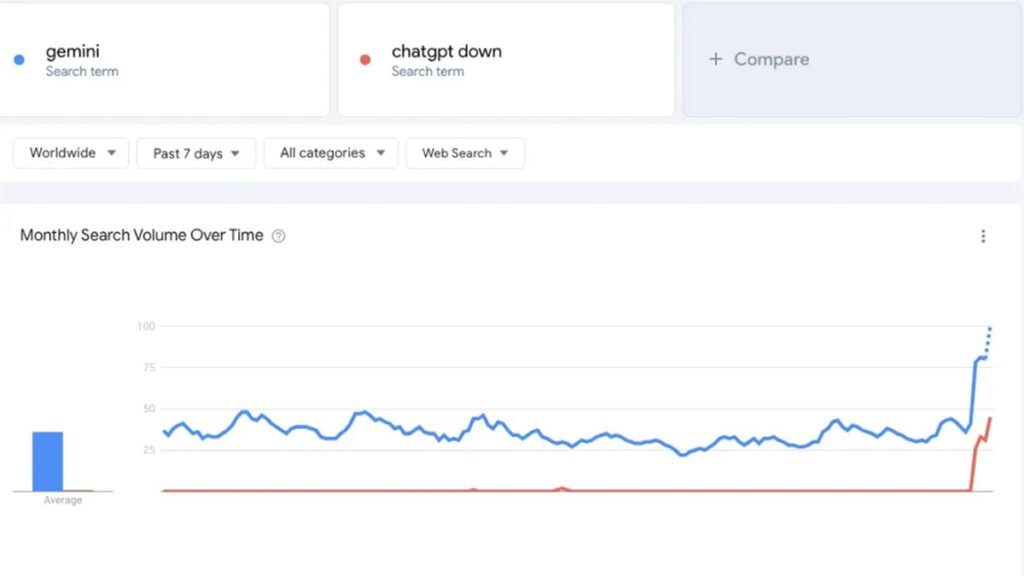Image resolution: width=1024 pixels, height=576 pixels.
Task: Click the 100 label on the y-axis
Action: pos(146,326)
